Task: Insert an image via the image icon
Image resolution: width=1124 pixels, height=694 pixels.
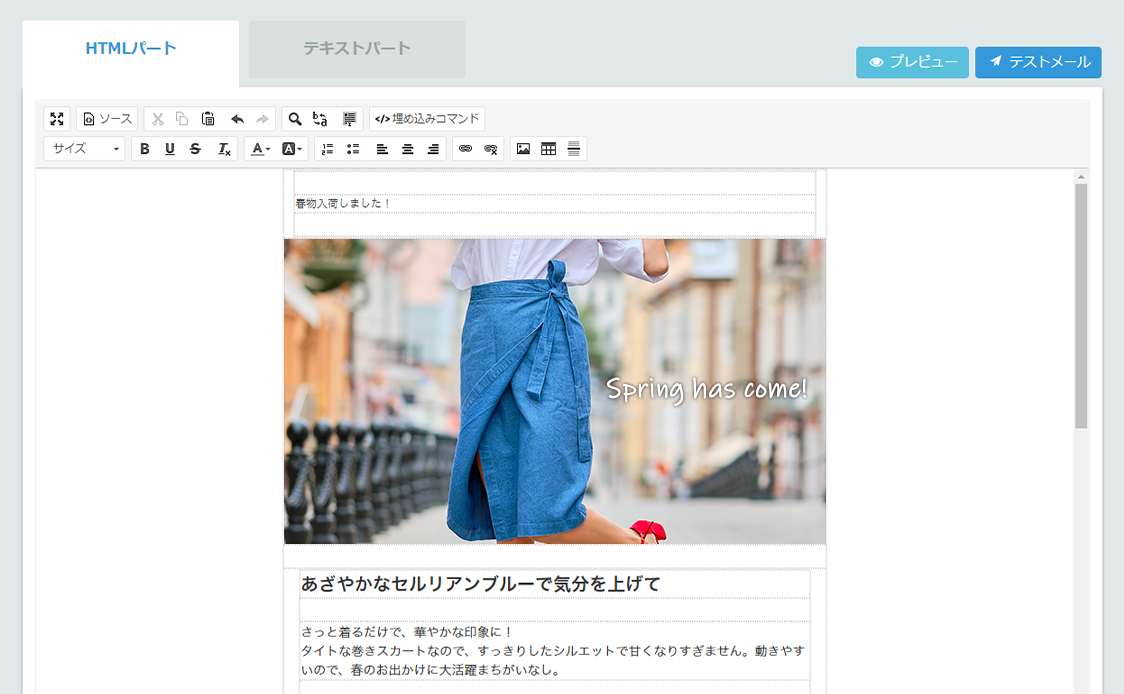Action: (x=523, y=149)
